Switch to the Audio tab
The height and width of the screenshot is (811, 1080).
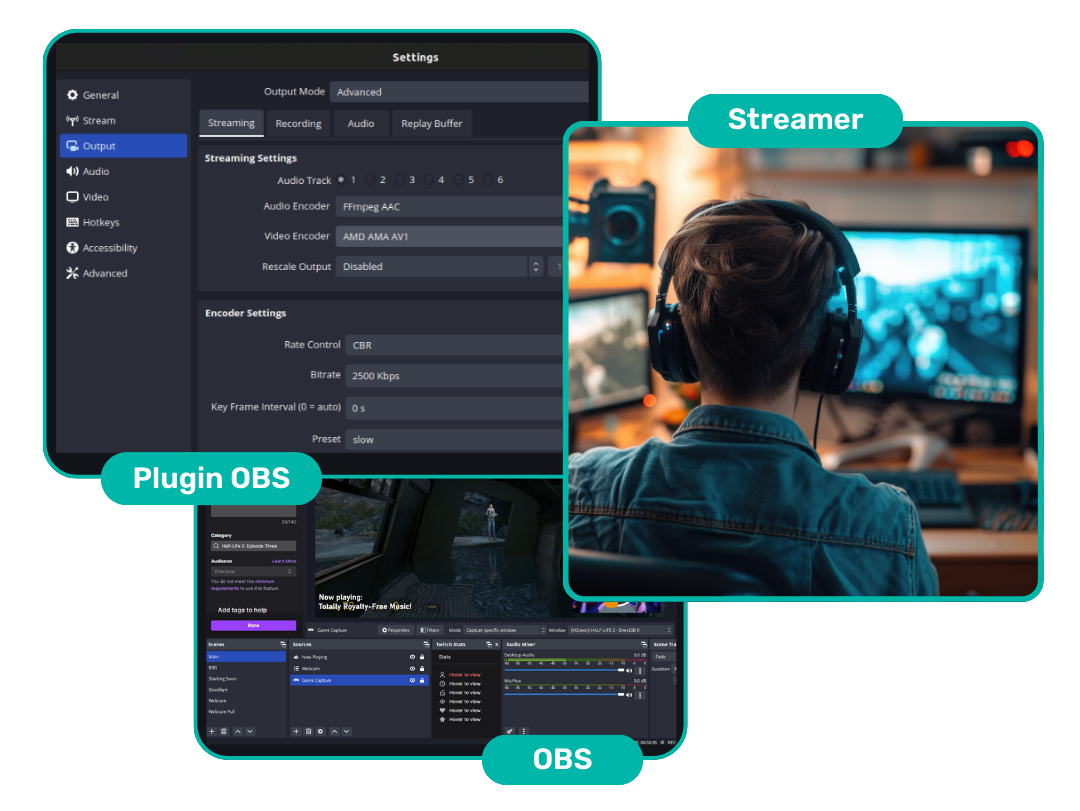(361, 123)
